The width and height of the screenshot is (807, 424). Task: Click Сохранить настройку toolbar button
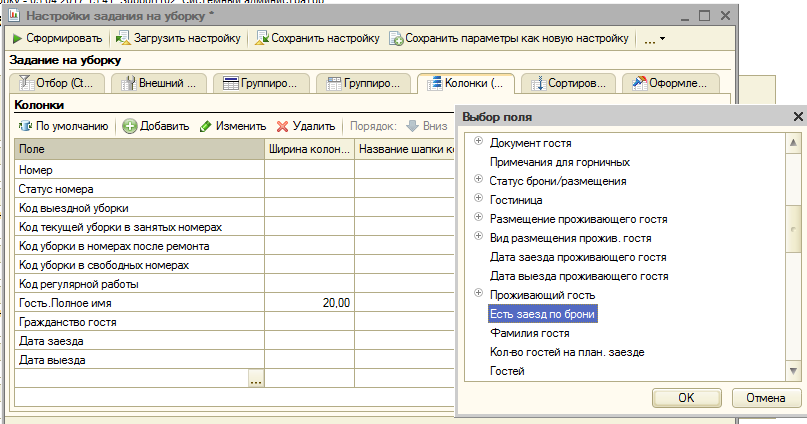pos(317,38)
